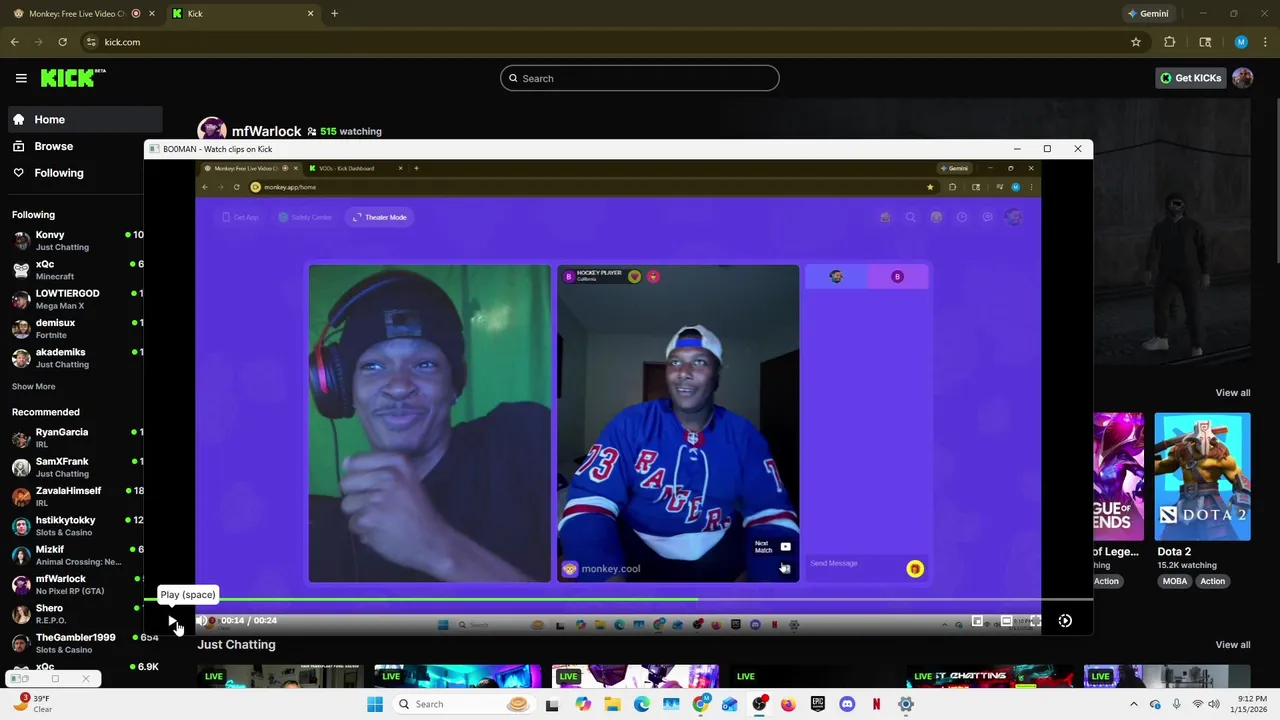Click the Just Chatting section heading

coord(236,645)
